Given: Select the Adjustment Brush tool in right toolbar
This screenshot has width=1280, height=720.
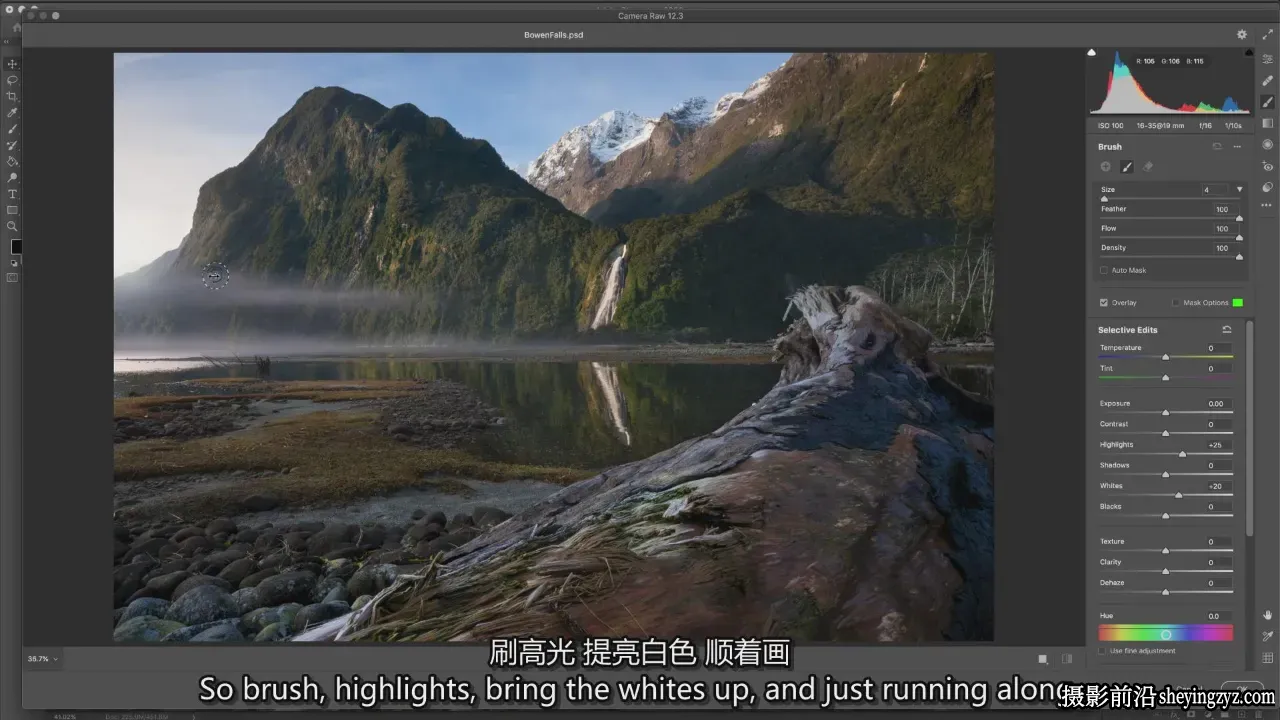Looking at the screenshot, I should 1267,102.
